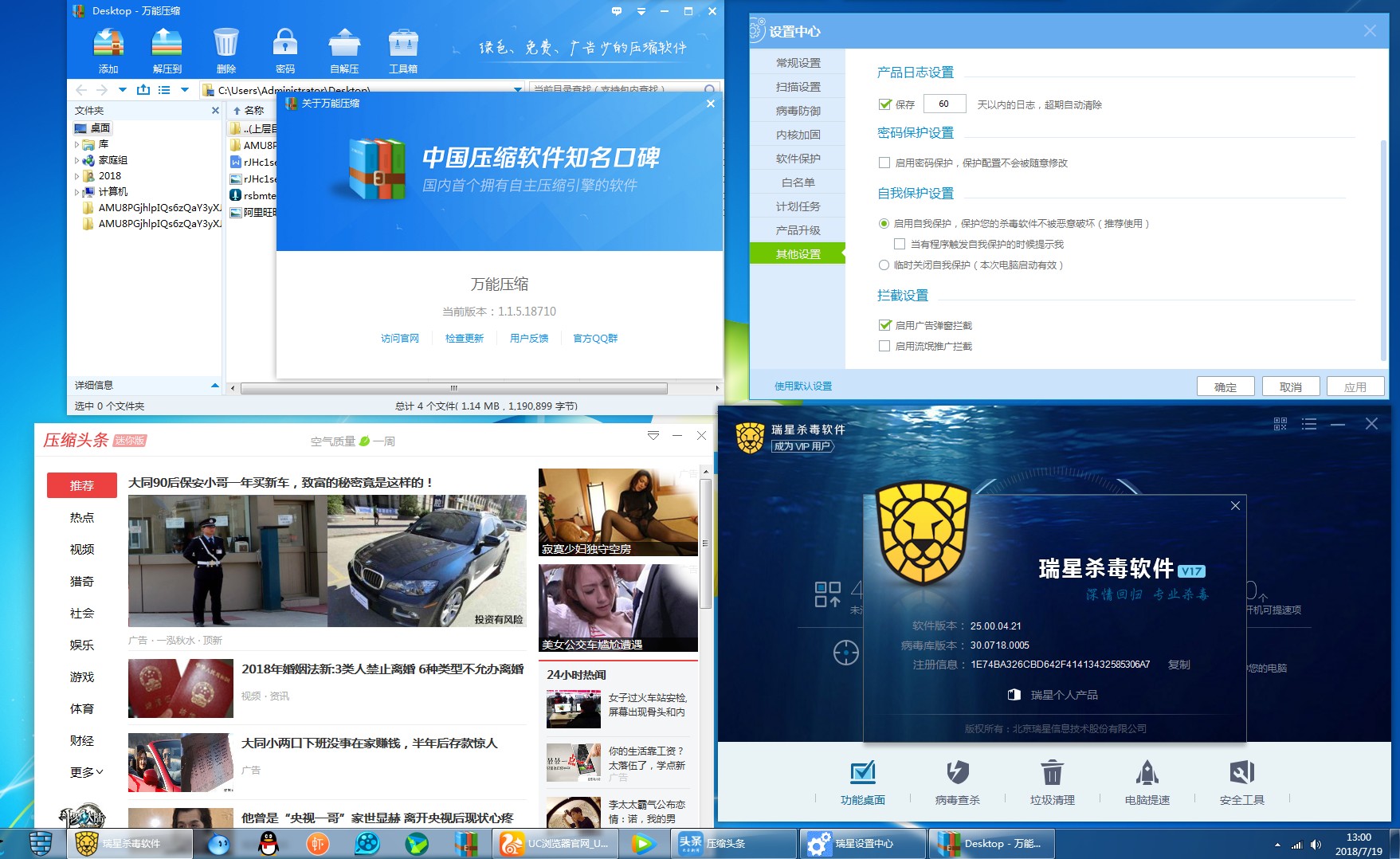This screenshot has width=1400, height=859.
Task: Select 视频 category in 压缩头条
Action: point(82,549)
